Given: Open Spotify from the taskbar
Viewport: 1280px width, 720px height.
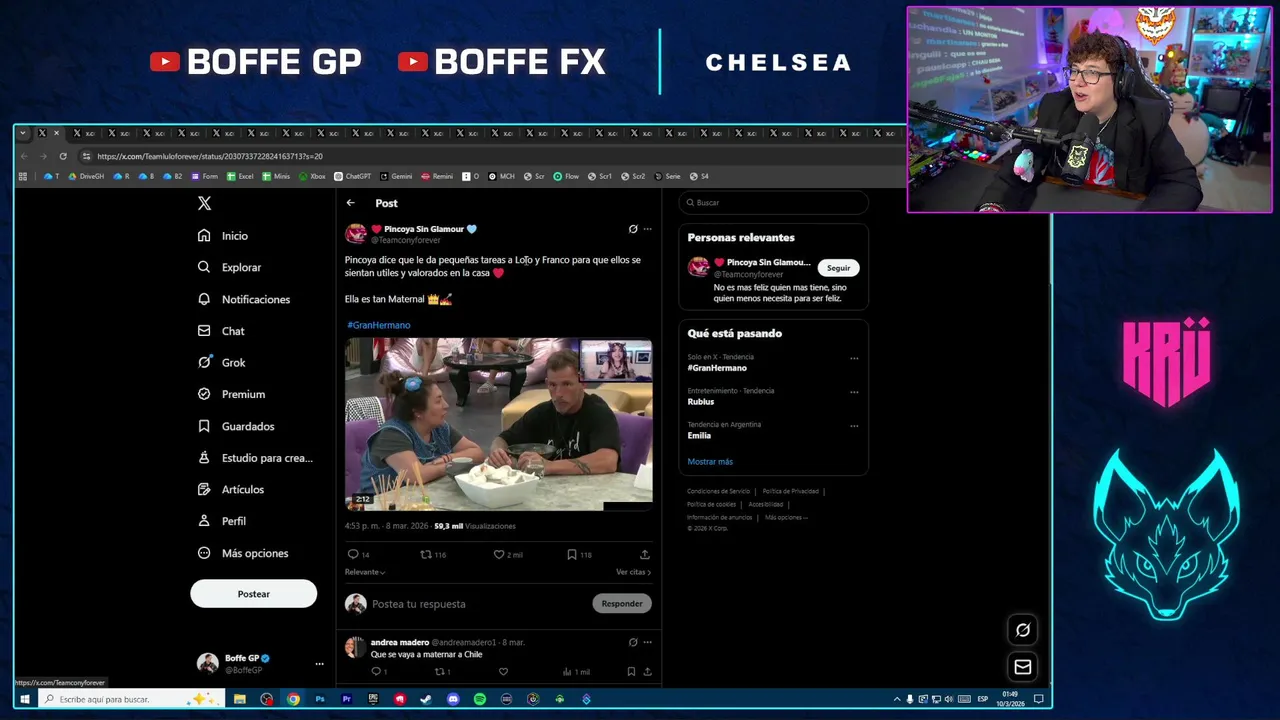Looking at the screenshot, I should tap(480, 699).
